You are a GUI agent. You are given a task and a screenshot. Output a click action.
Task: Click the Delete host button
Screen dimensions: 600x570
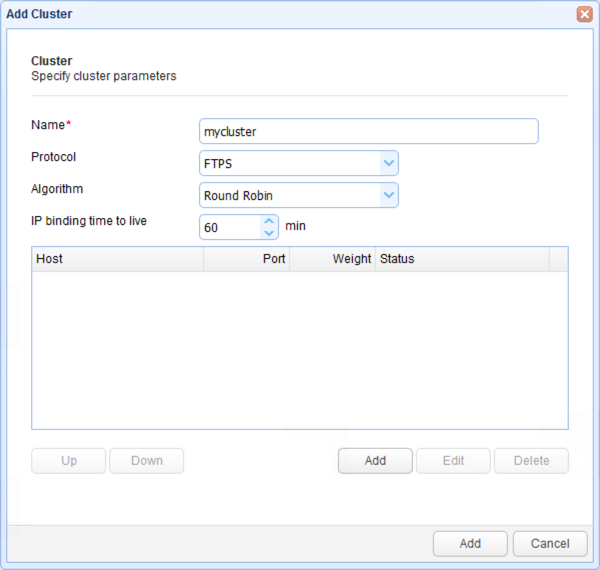coord(531,461)
